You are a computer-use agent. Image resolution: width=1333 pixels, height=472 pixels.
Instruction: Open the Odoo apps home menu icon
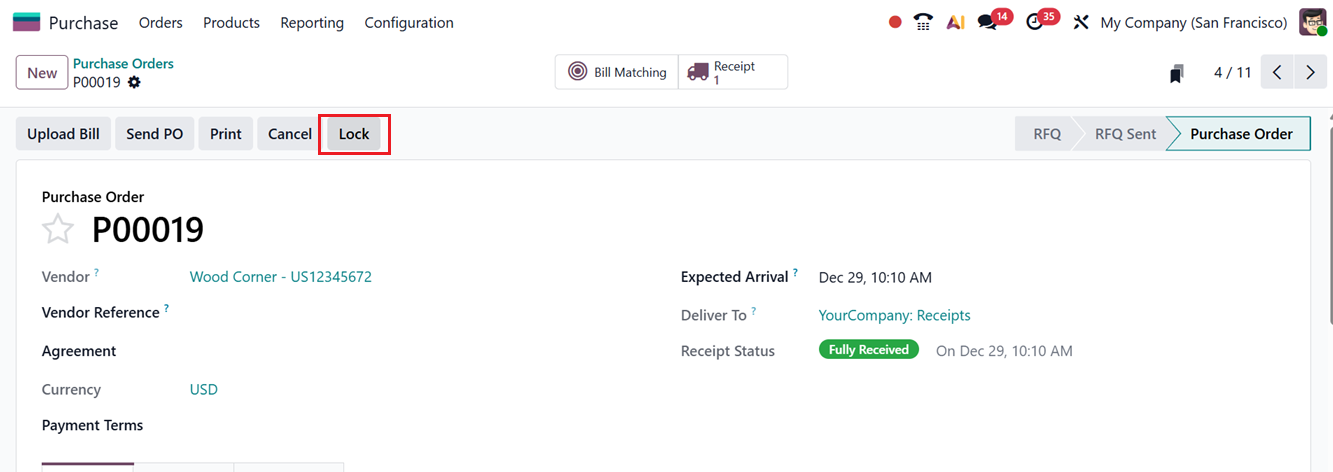point(26,22)
